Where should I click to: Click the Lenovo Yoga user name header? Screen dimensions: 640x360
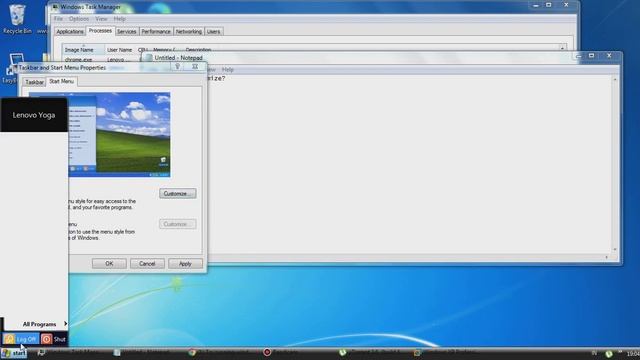(x=34, y=115)
